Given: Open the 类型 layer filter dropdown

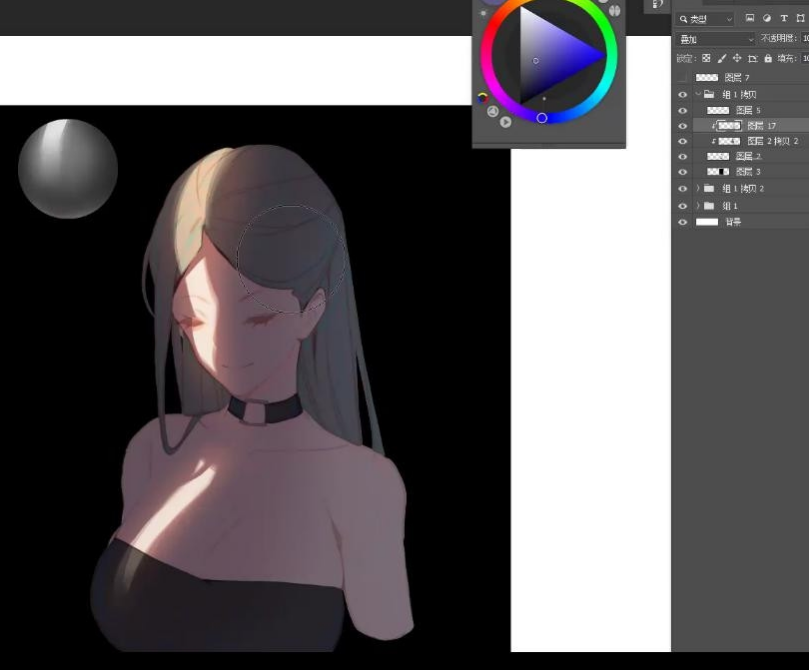Looking at the screenshot, I should coord(705,19).
